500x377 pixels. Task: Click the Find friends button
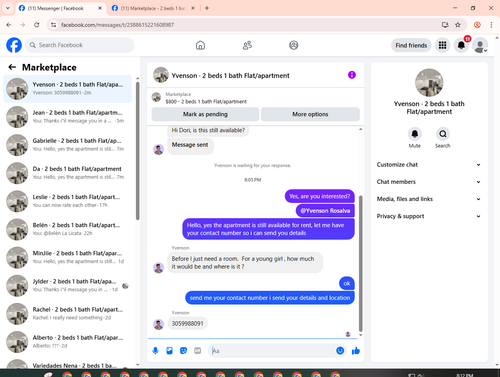[411, 45]
